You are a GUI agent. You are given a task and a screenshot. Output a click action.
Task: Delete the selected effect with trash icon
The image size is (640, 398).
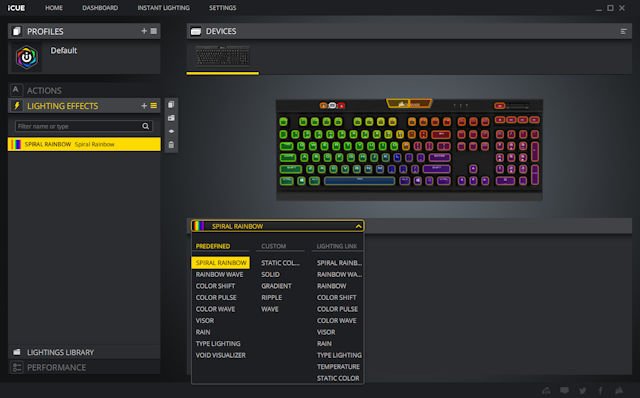tap(171, 145)
